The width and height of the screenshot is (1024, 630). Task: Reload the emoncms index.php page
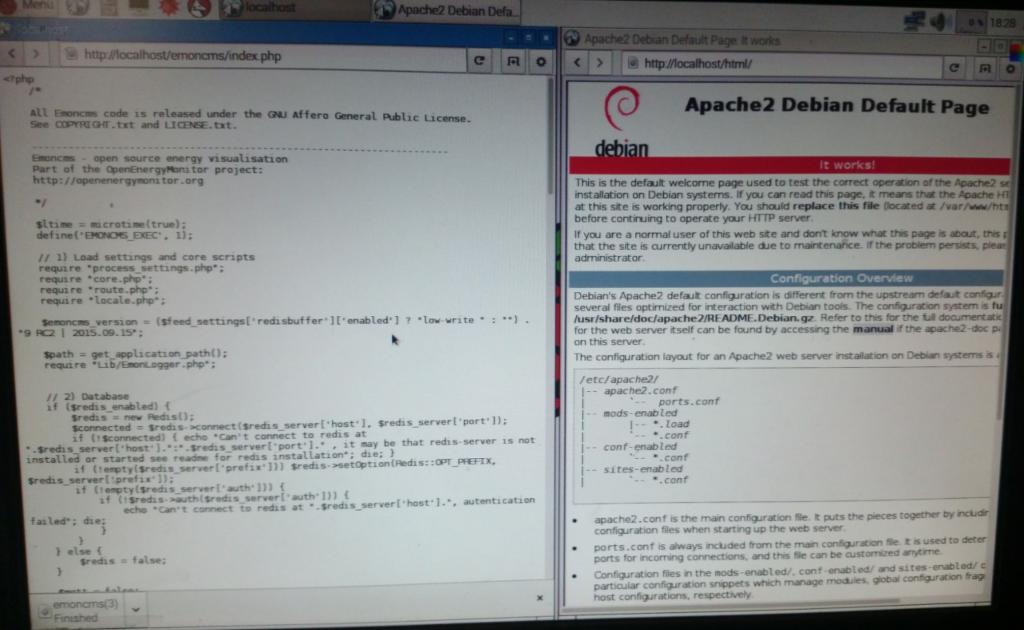[479, 61]
